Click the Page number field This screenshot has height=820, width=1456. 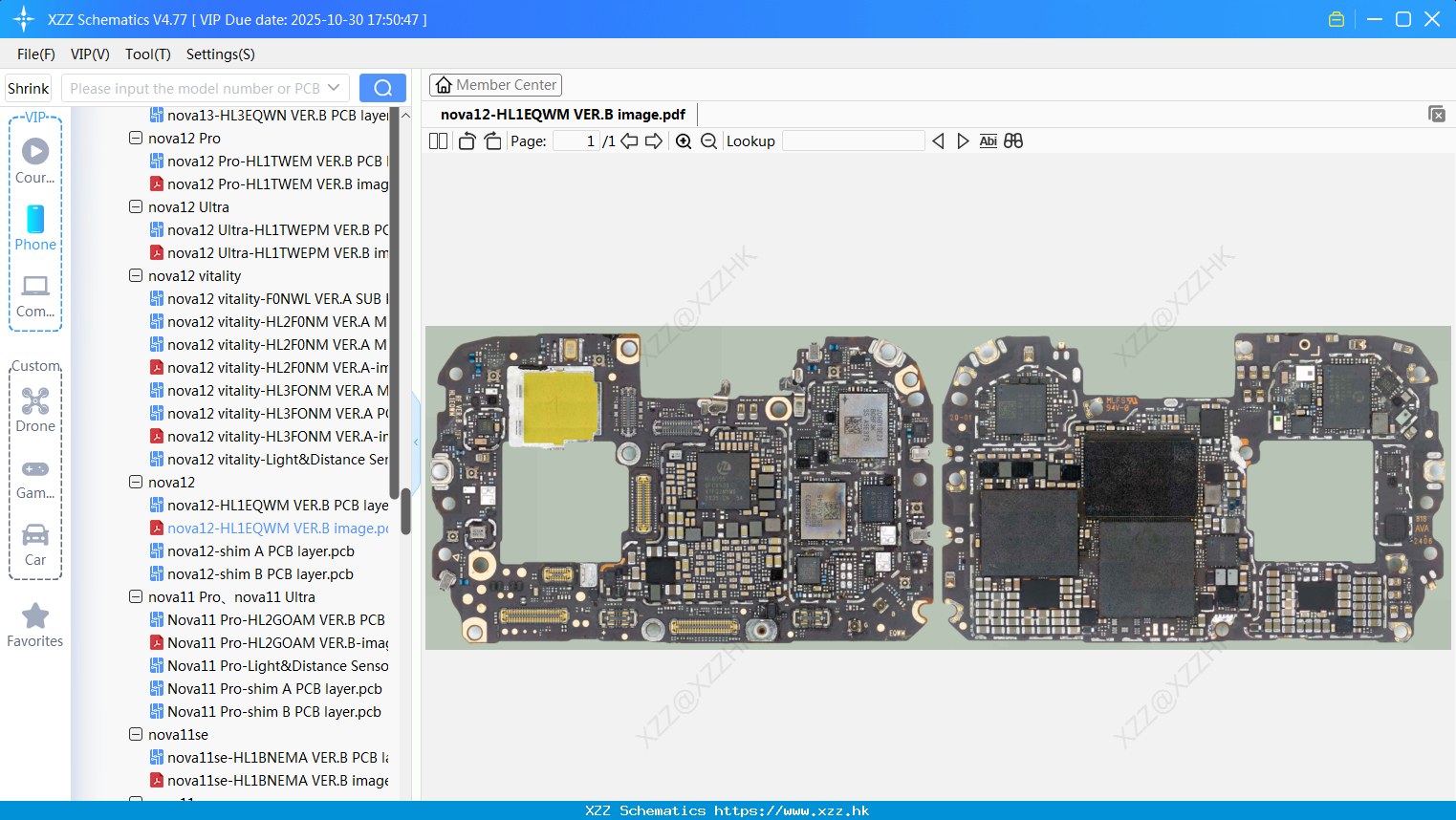(x=576, y=140)
